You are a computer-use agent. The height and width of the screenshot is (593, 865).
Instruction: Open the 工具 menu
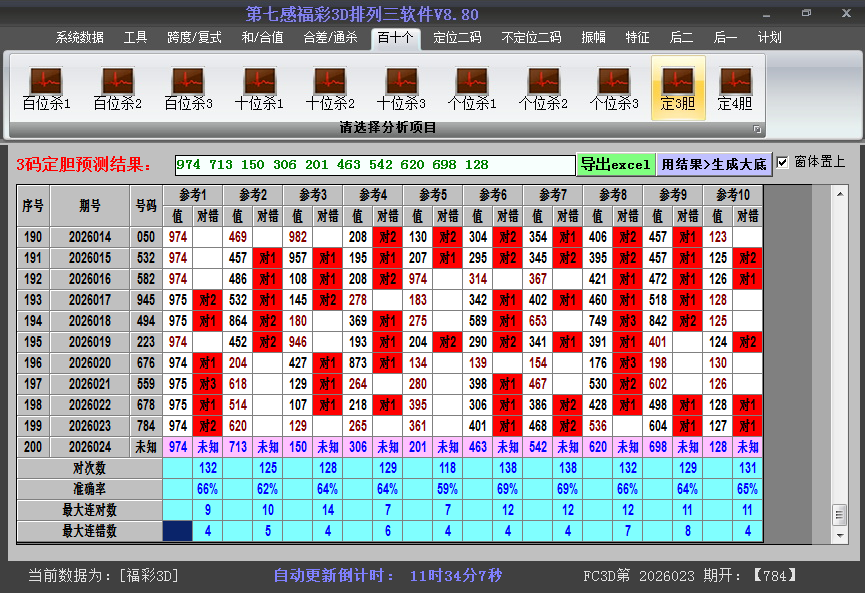tap(135, 36)
